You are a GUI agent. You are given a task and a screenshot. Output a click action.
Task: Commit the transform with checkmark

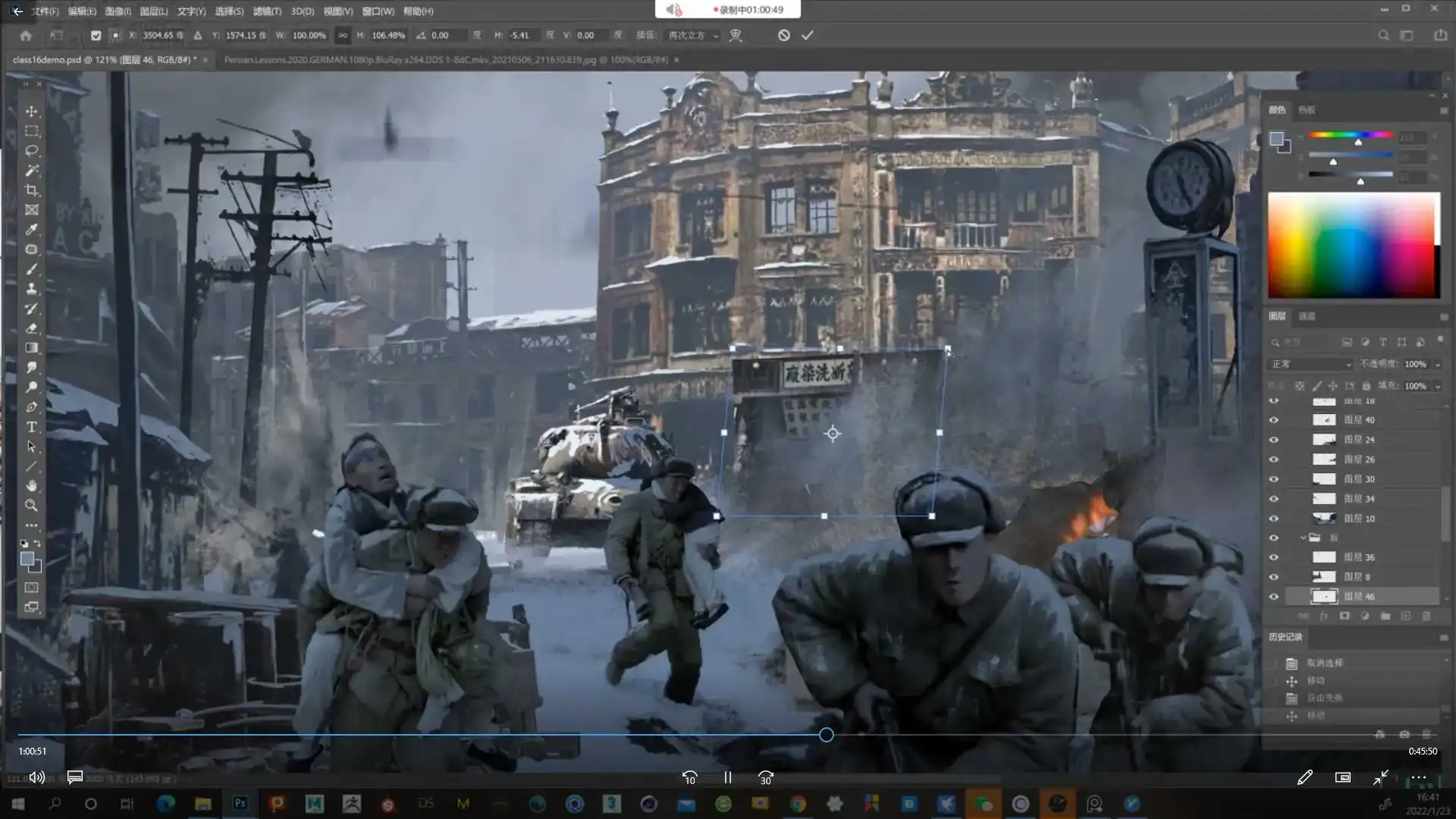tap(808, 35)
